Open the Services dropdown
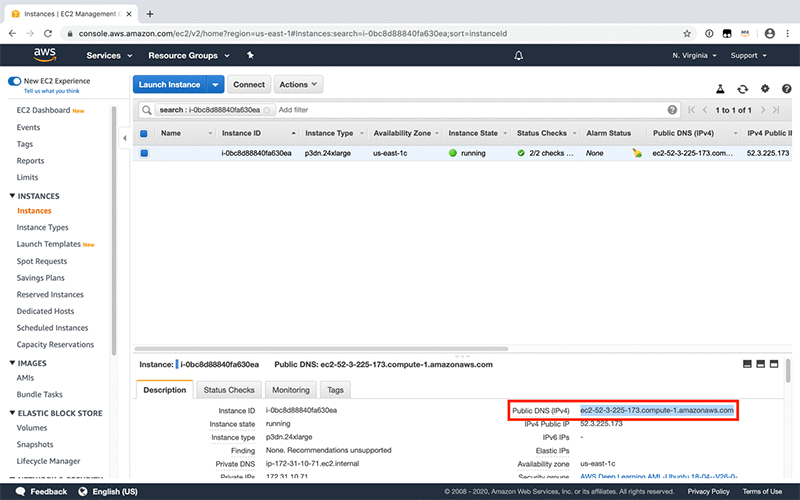Screen dimensions: 800x500 click(109, 56)
